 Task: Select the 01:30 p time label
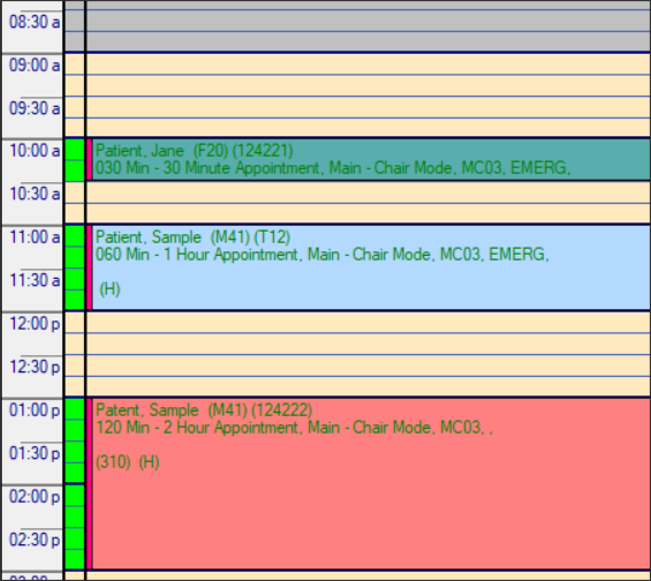(x=34, y=454)
